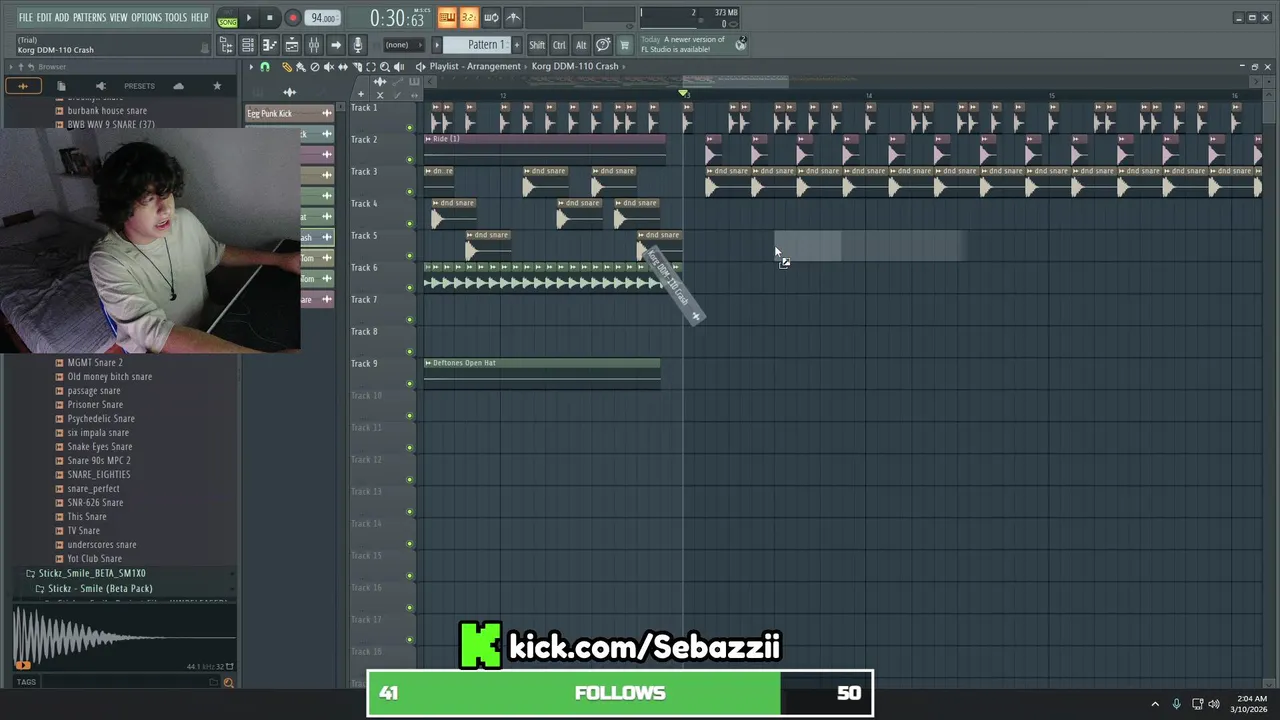Open Windows volume tray icon
This screenshot has width=1280, height=720.
[x=1214, y=704]
